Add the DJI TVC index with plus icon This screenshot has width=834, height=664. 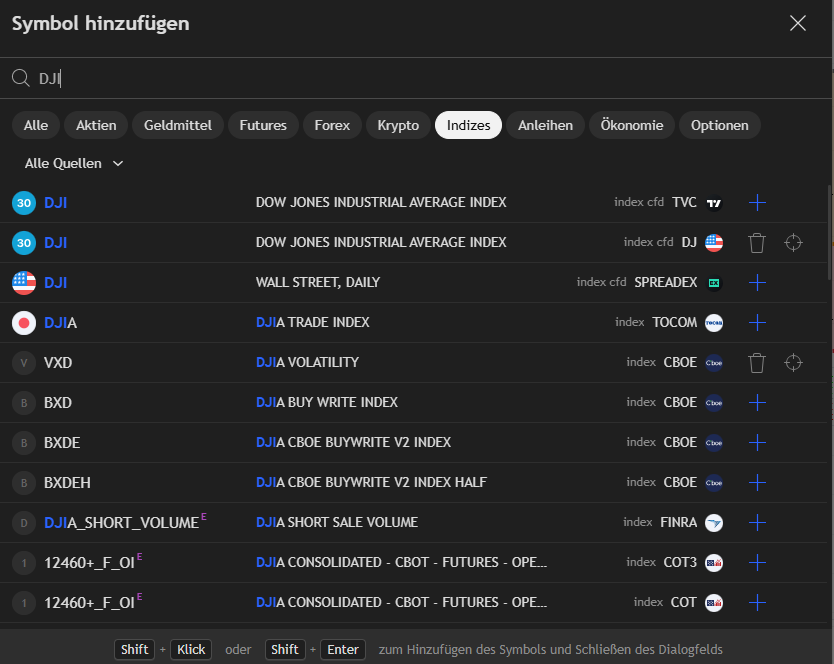click(757, 203)
